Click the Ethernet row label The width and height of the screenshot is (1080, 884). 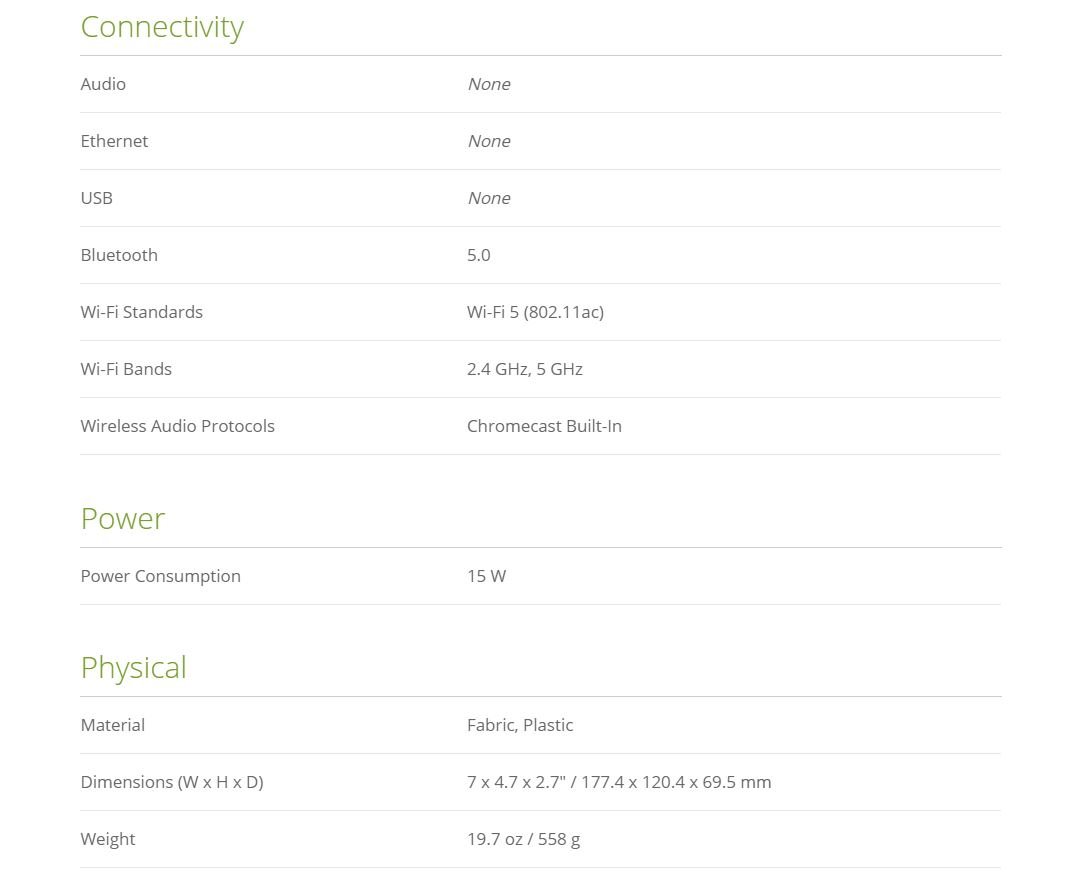pyautogui.click(x=114, y=141)
